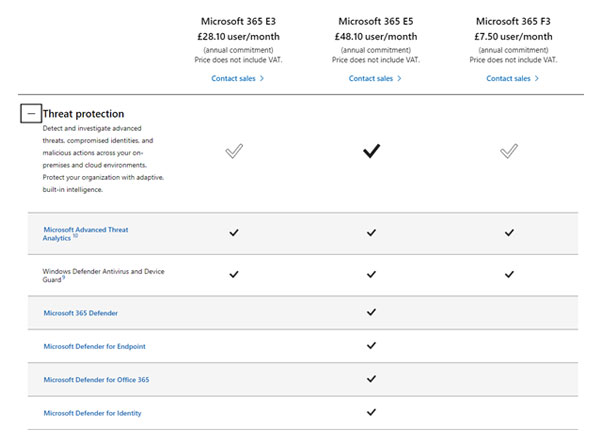Click the £28.10 user/month price
602x447 pixels.
click(x=238, y=37)
